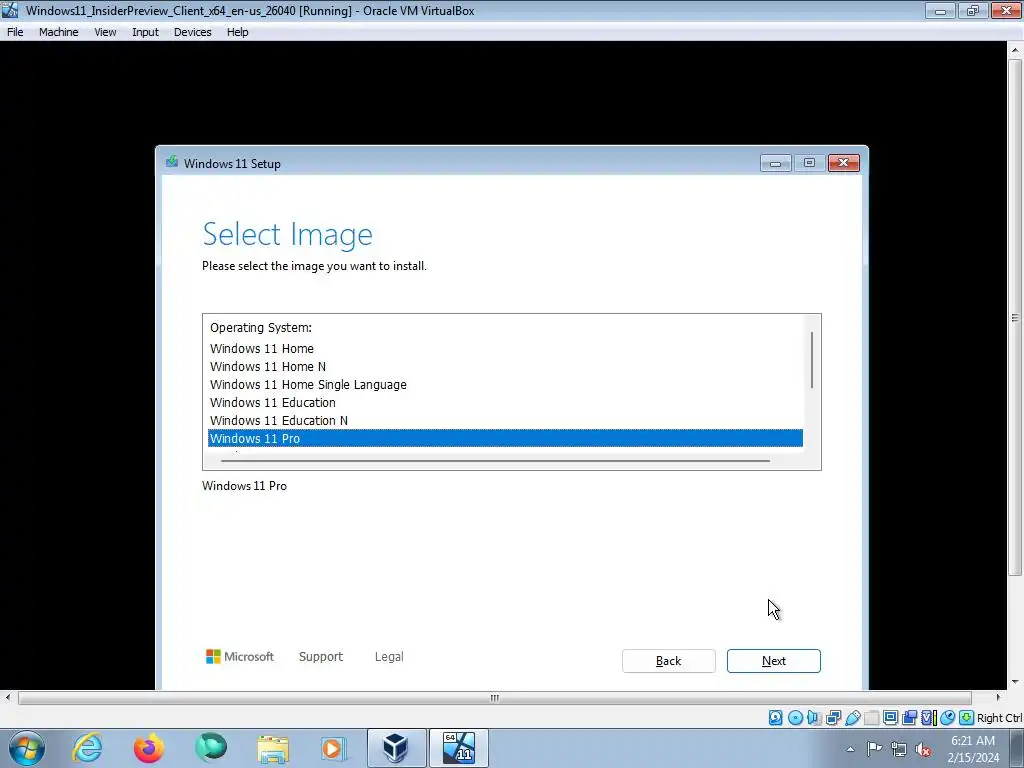
Task: Click the VirtualBox vertical scrollbar thumb
Action: 1015,318
